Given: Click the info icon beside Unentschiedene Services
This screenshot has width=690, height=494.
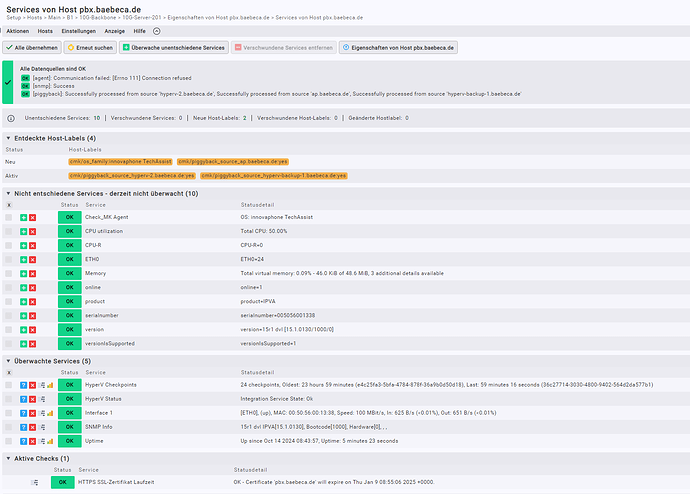Looking at the screenshot, I should [x=10, y=118].
